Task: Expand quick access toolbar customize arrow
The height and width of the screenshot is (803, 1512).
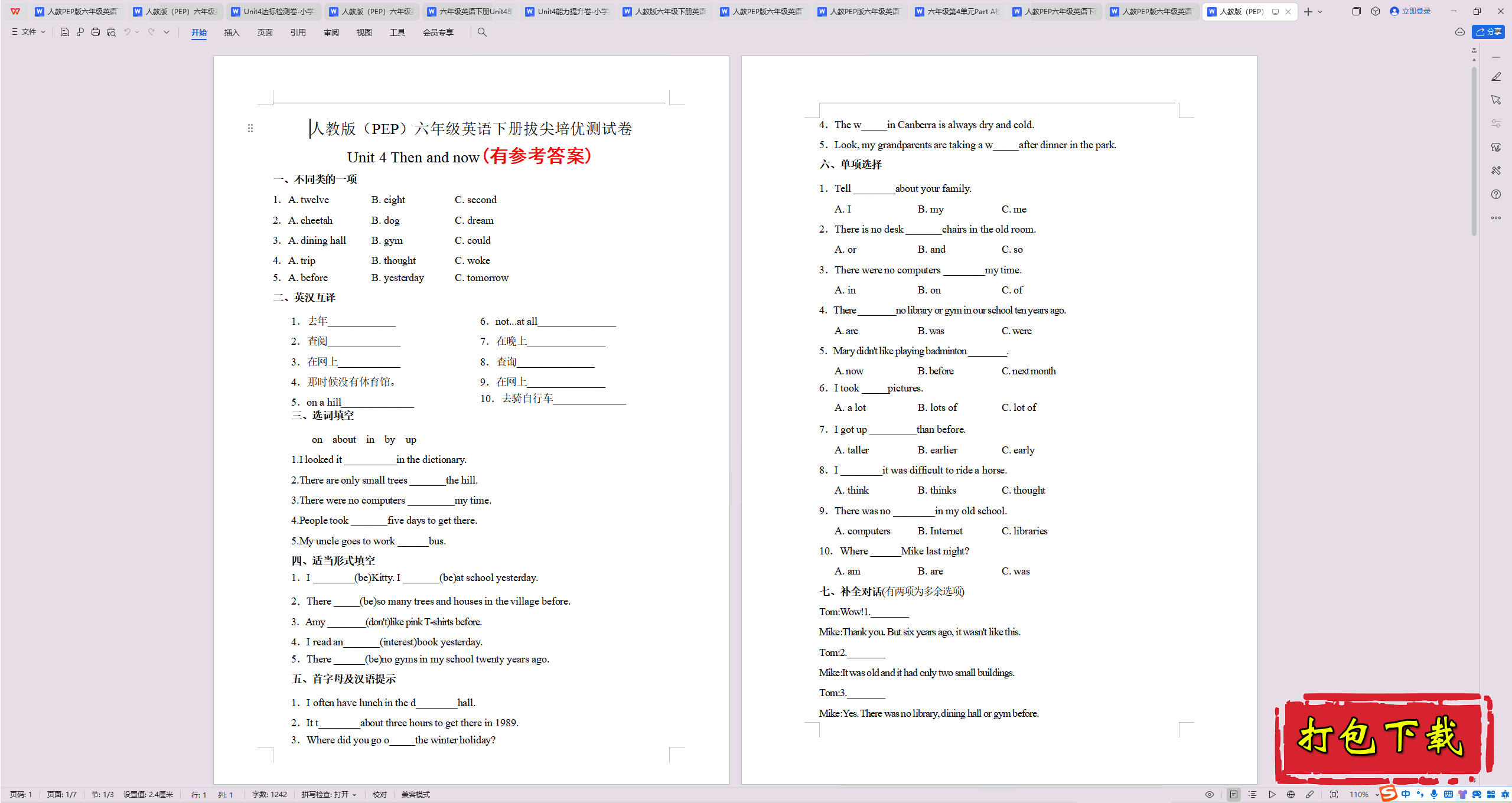Action: [167, 32]
